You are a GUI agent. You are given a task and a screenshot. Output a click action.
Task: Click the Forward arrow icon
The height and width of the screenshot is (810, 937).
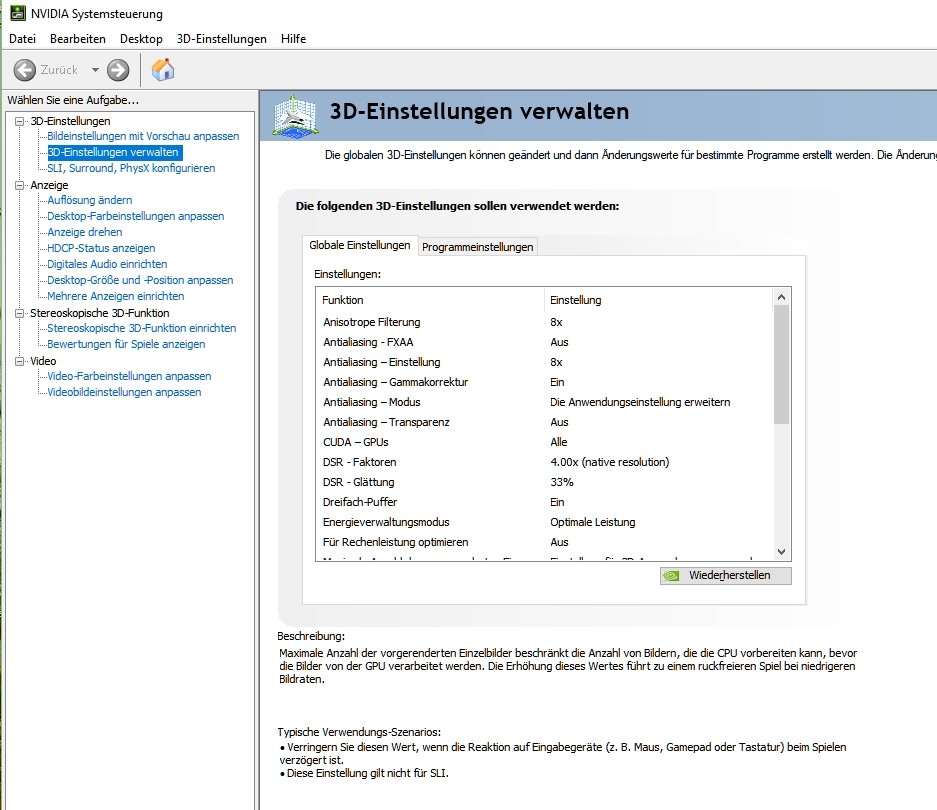[x=118, y=70]
